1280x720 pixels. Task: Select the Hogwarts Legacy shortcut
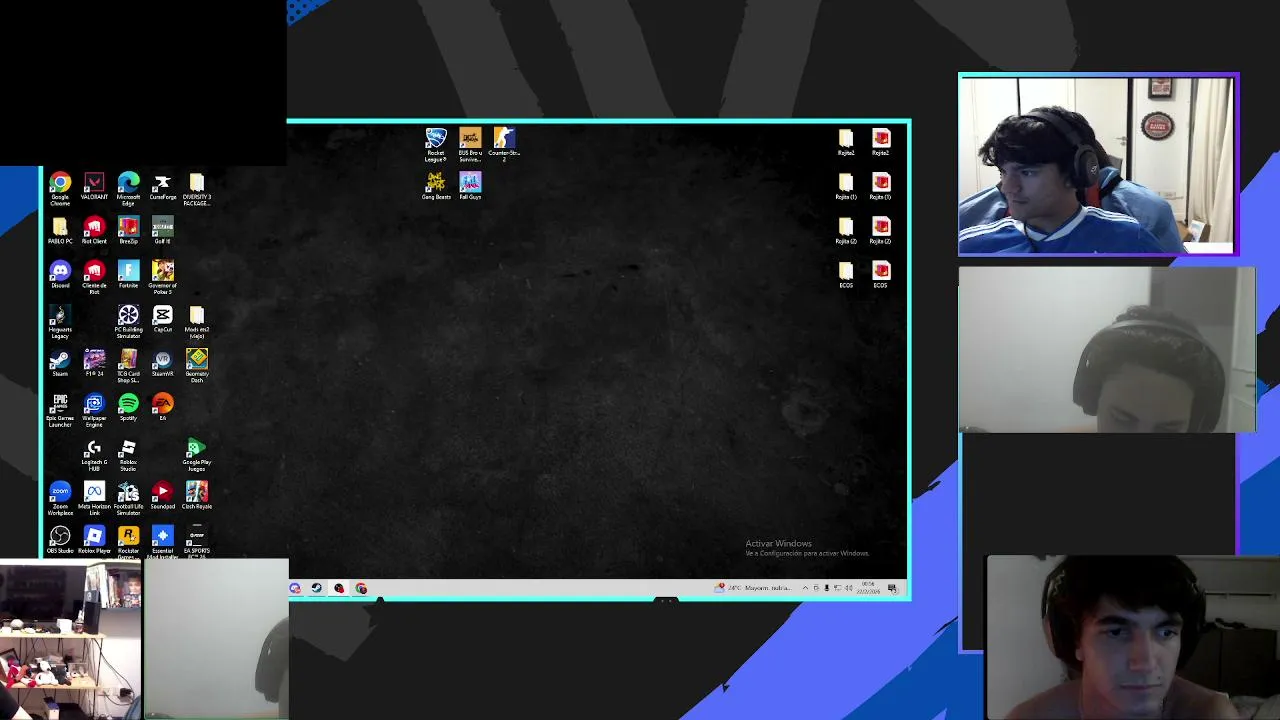coord(60,322)
